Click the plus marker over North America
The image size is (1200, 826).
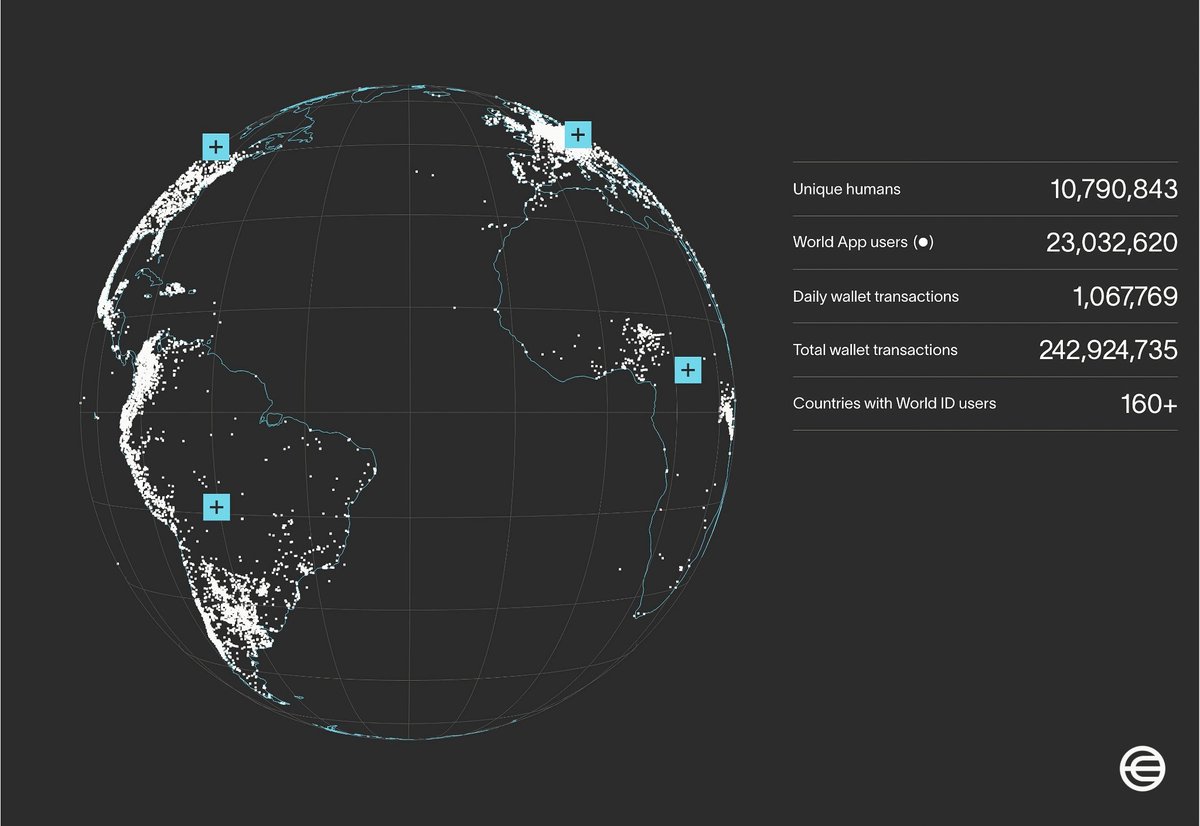point(216,146)
